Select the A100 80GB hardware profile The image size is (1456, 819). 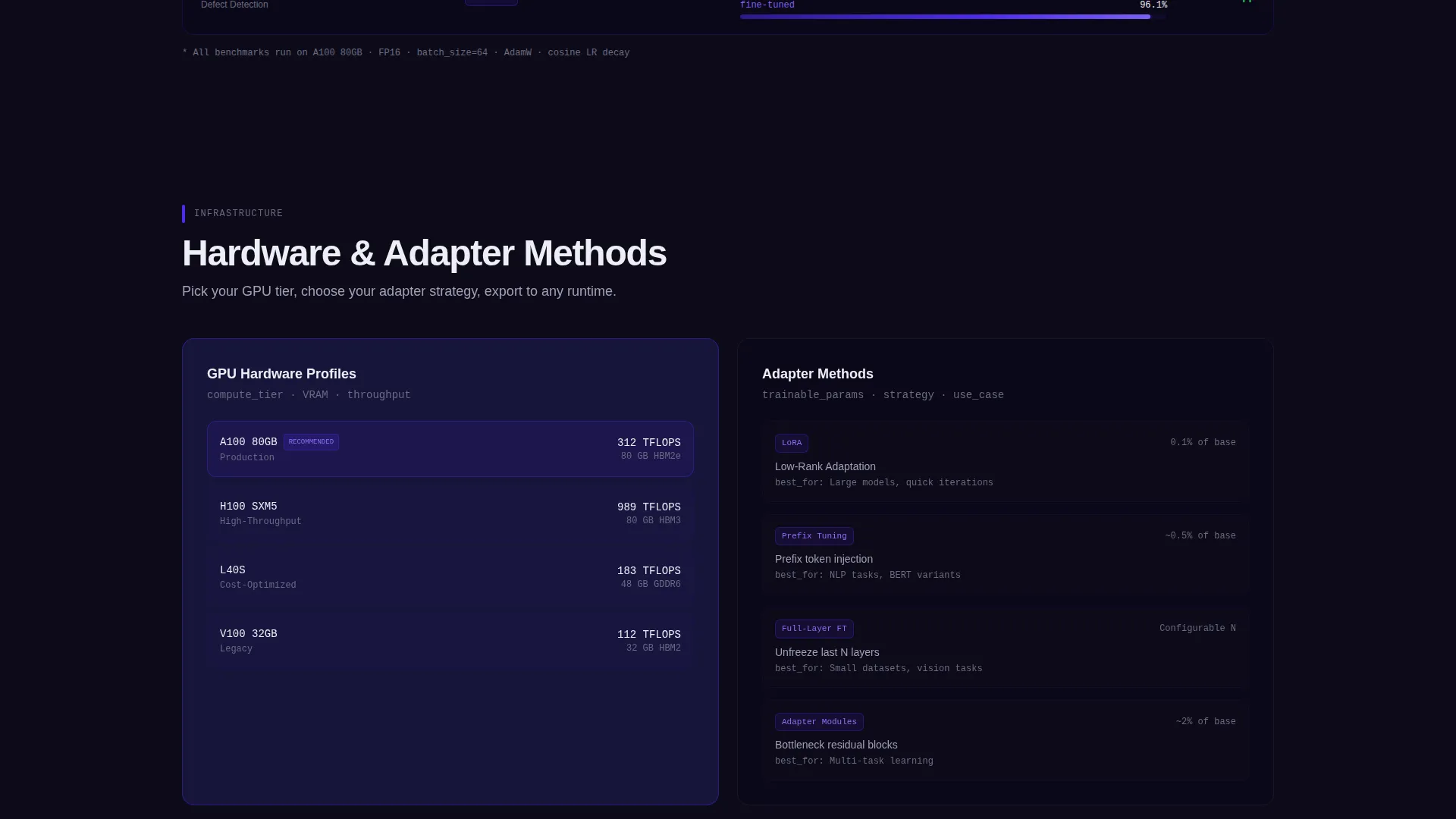coord(450,449)
